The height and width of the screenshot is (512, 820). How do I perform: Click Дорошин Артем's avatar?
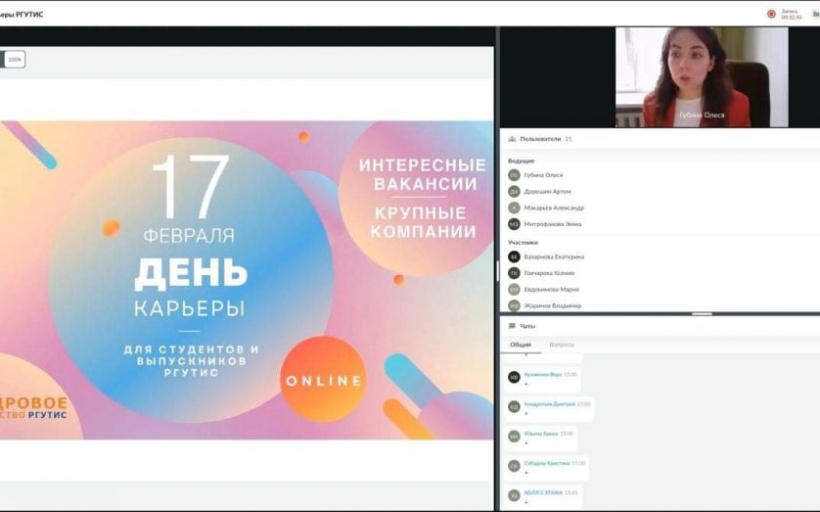click(x=514, y=191)
